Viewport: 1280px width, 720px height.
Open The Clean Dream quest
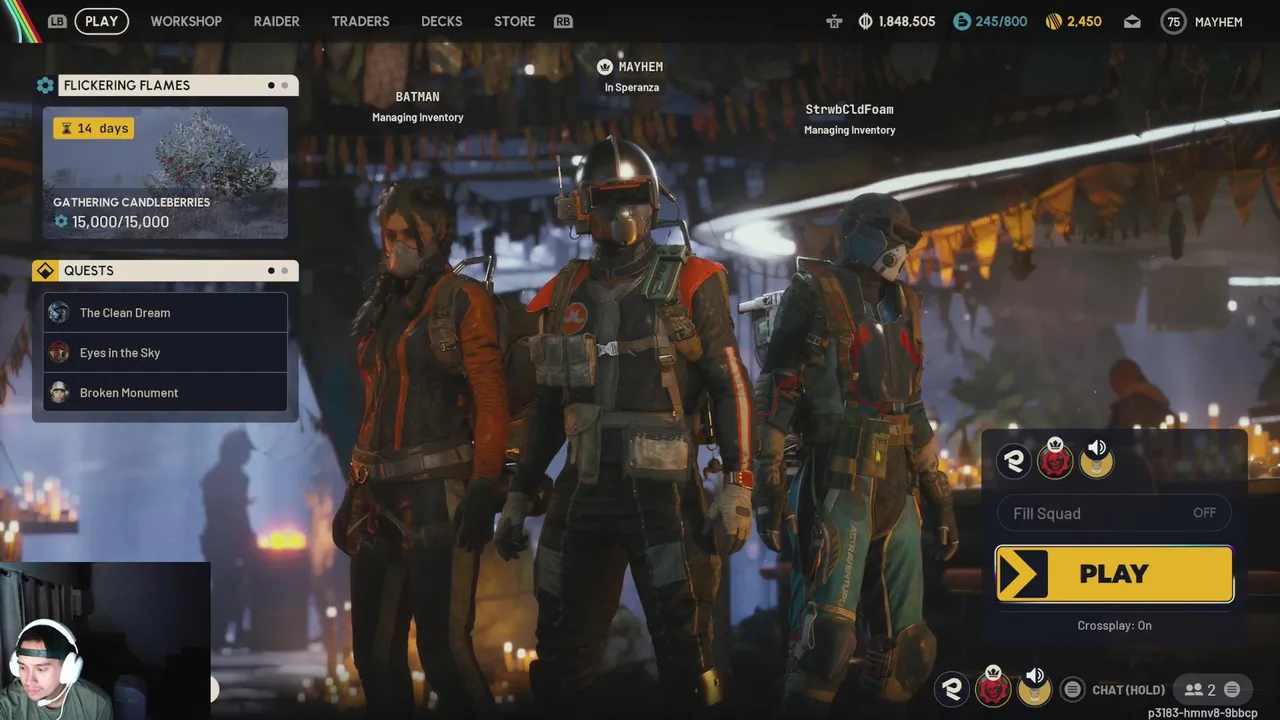click(x=165, y=313)
